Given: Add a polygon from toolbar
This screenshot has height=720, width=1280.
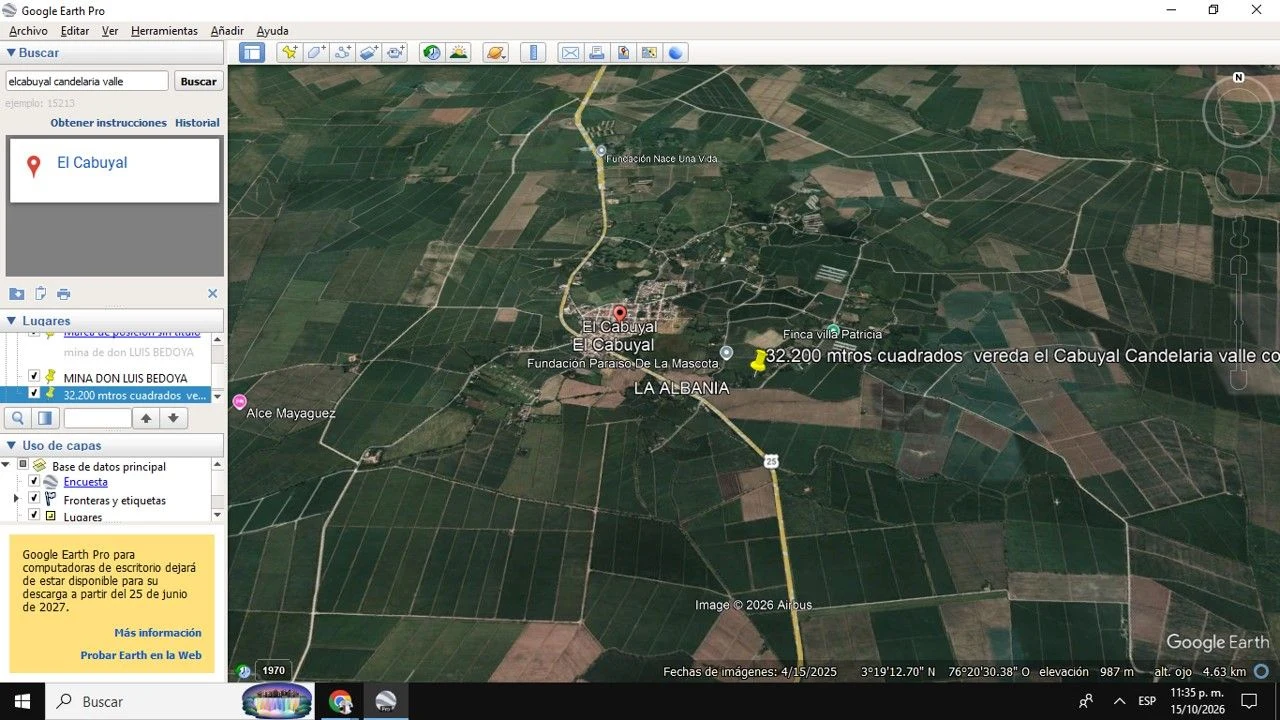Looking at the screenshot, I should 316,52.
